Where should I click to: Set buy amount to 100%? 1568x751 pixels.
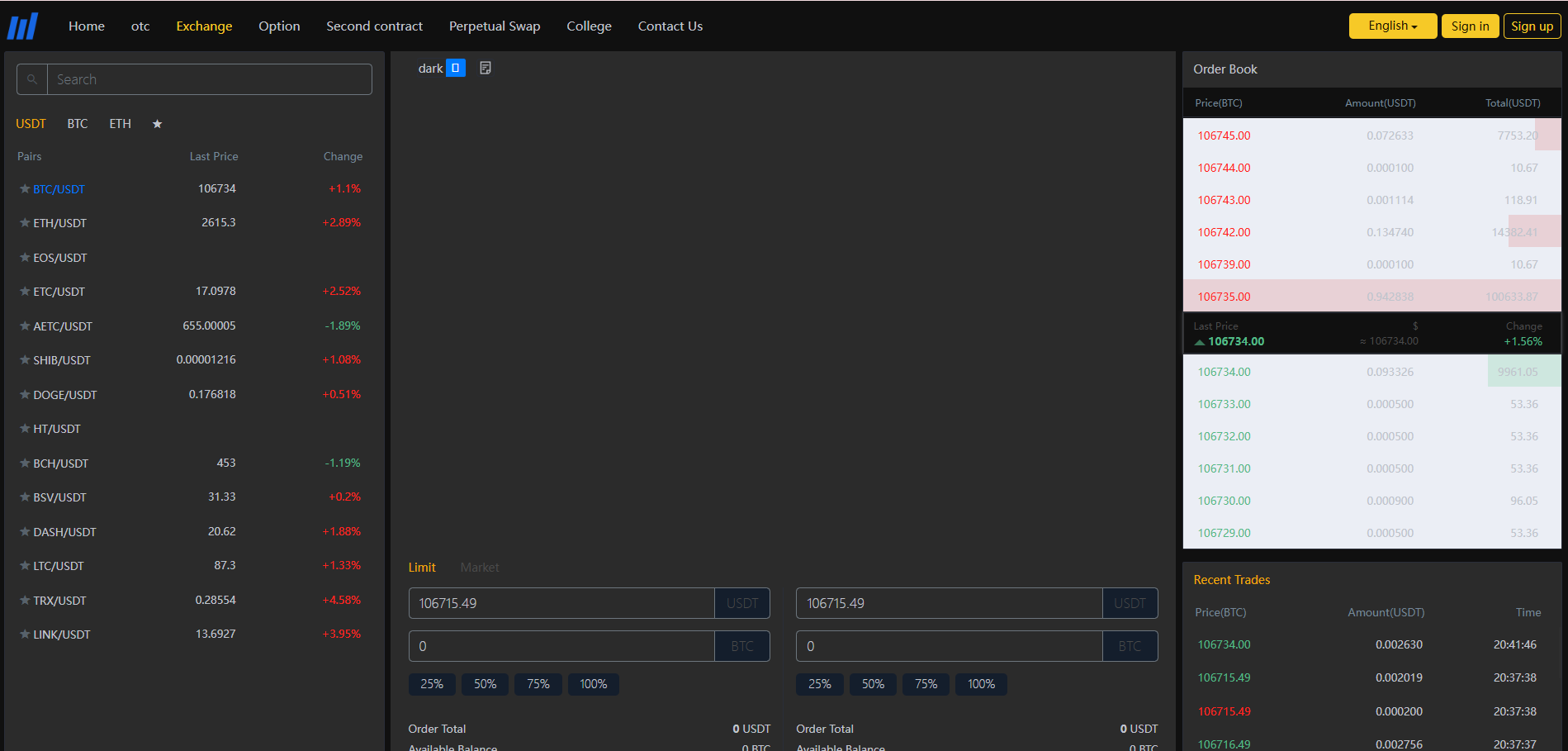[x=594, y=684]
